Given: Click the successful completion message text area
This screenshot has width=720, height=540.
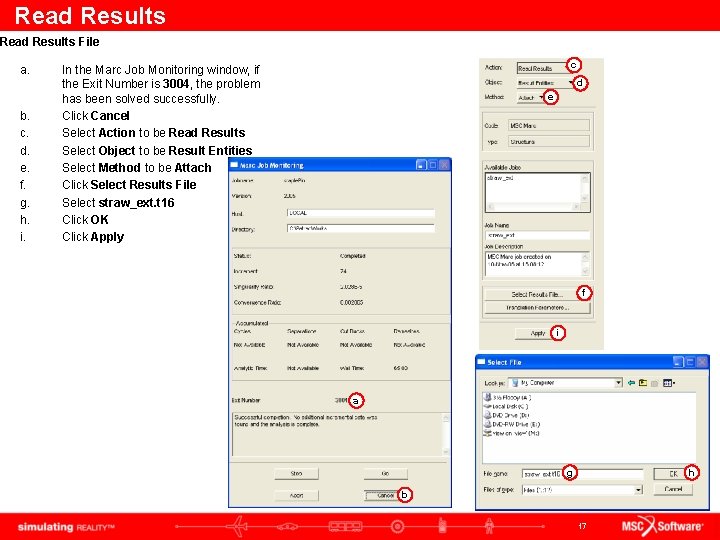Looking at the screenshot, I should click(337, 434).
